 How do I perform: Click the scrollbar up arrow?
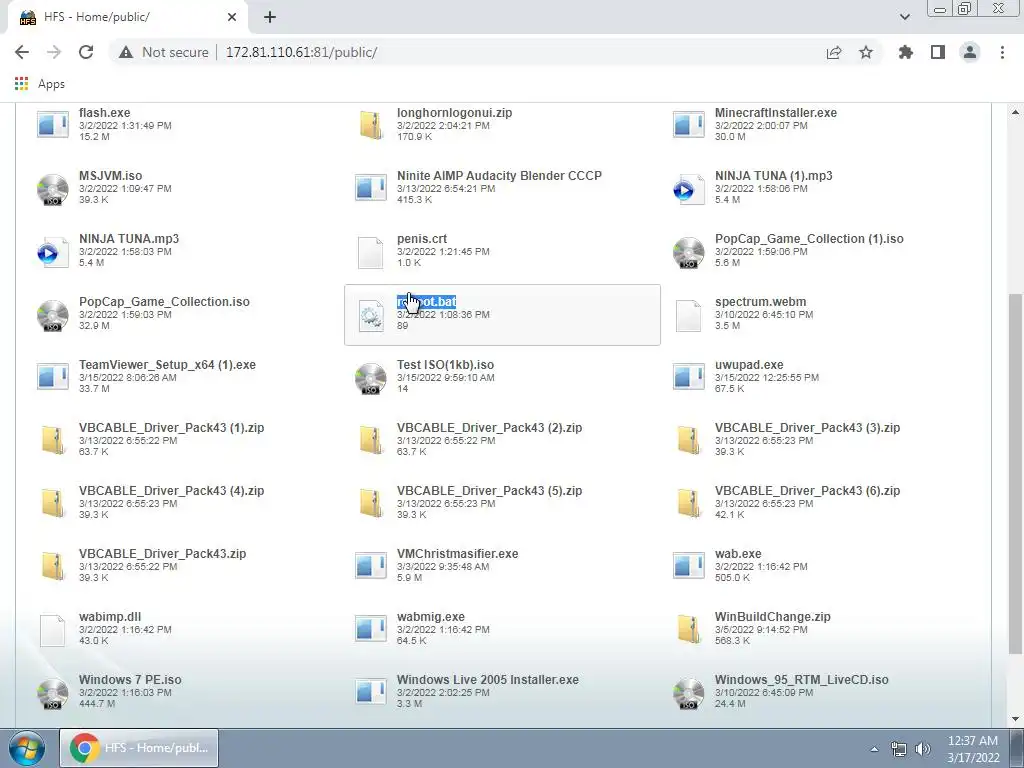click(x=1015, y=112)
